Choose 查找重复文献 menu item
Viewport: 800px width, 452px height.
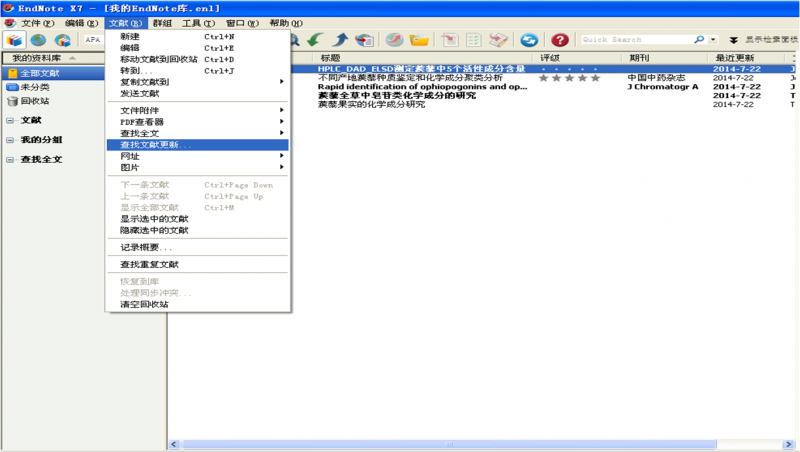pos(197,264)
